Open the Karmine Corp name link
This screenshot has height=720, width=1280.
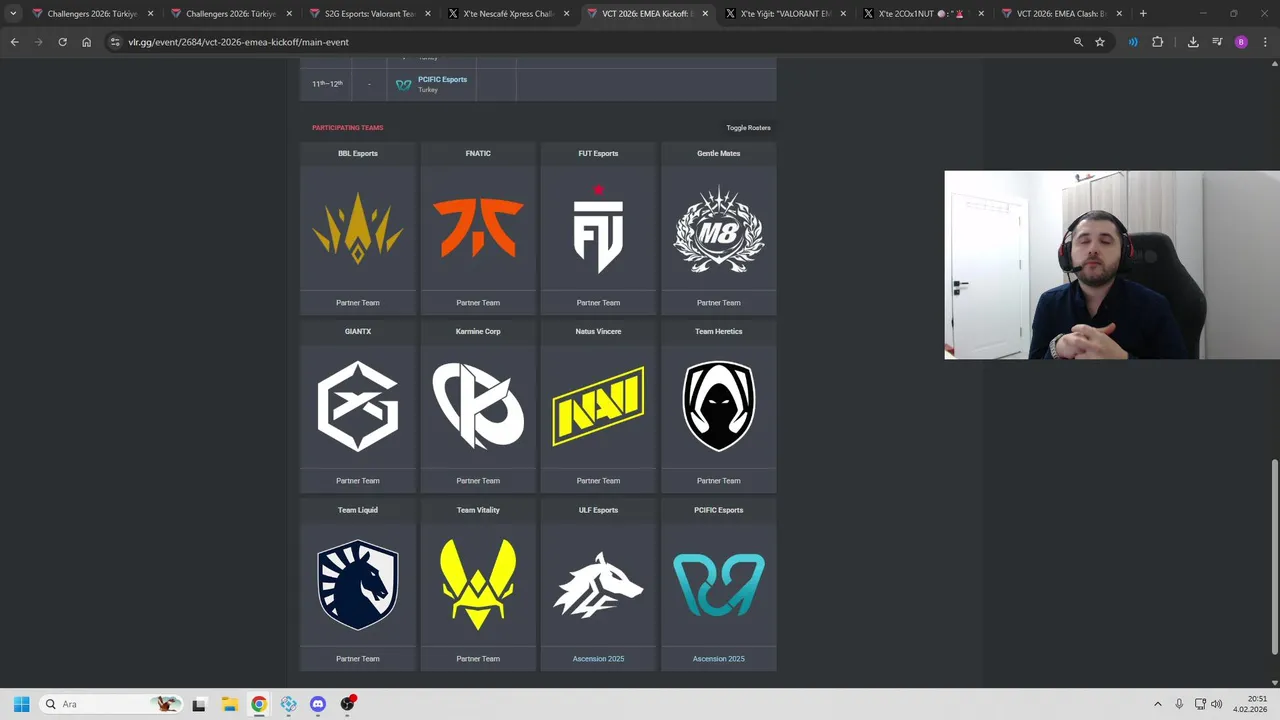(478, 331)
